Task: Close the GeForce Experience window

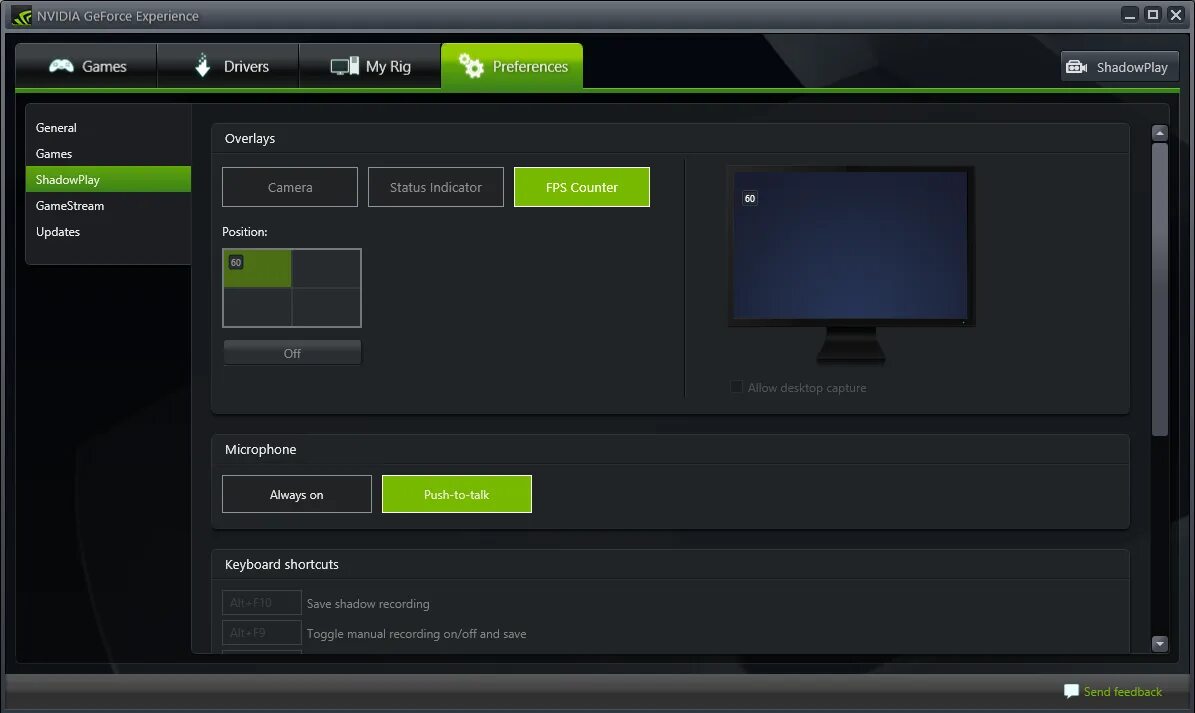Action: [1176, 15]
